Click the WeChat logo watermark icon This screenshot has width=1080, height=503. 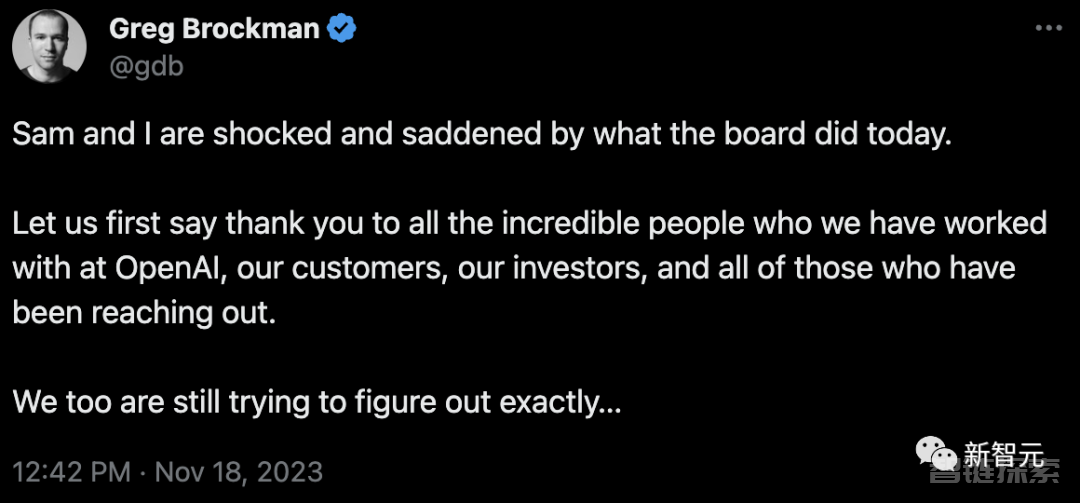(x=936, y=453)
